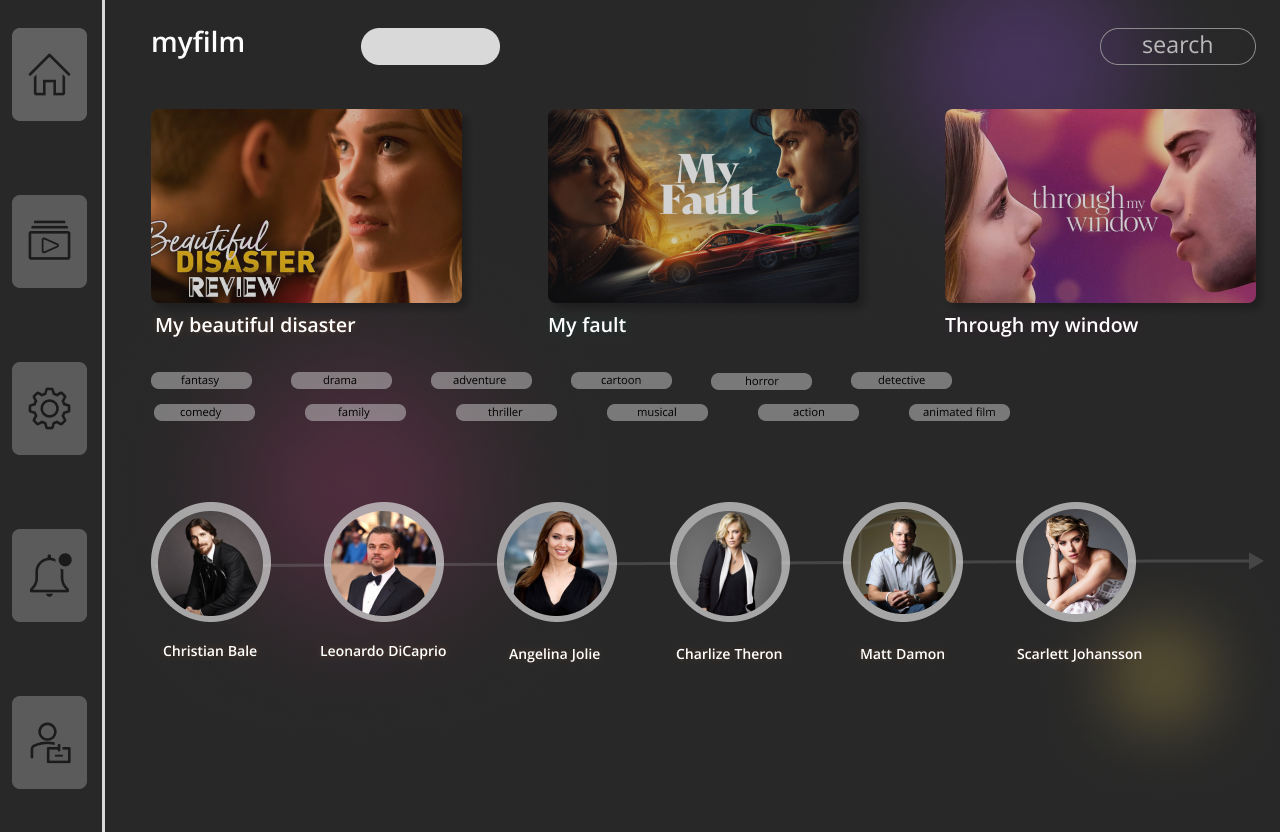Filter by the action genre tag
This screenshot has width=1280, height=832.
point(808,412)
